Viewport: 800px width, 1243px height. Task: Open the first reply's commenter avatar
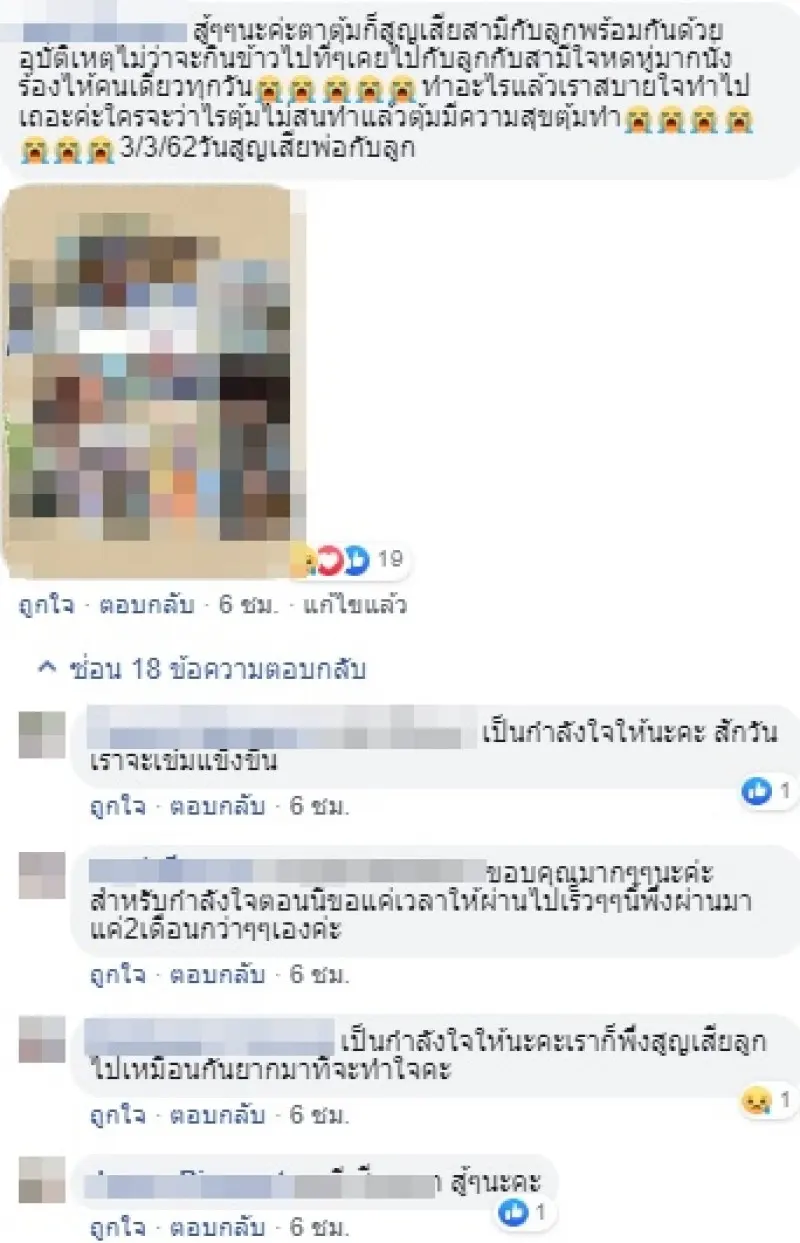coord(42,734)
